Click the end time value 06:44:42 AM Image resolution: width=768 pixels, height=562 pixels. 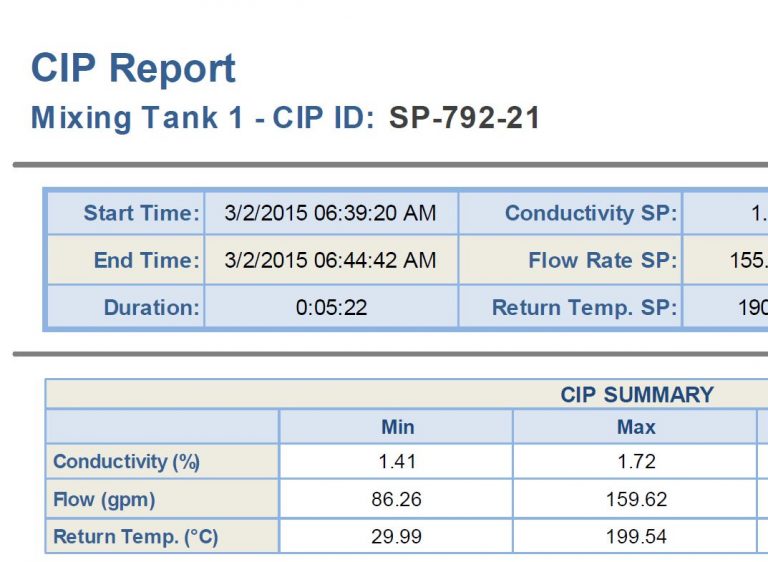click(330, 260)
